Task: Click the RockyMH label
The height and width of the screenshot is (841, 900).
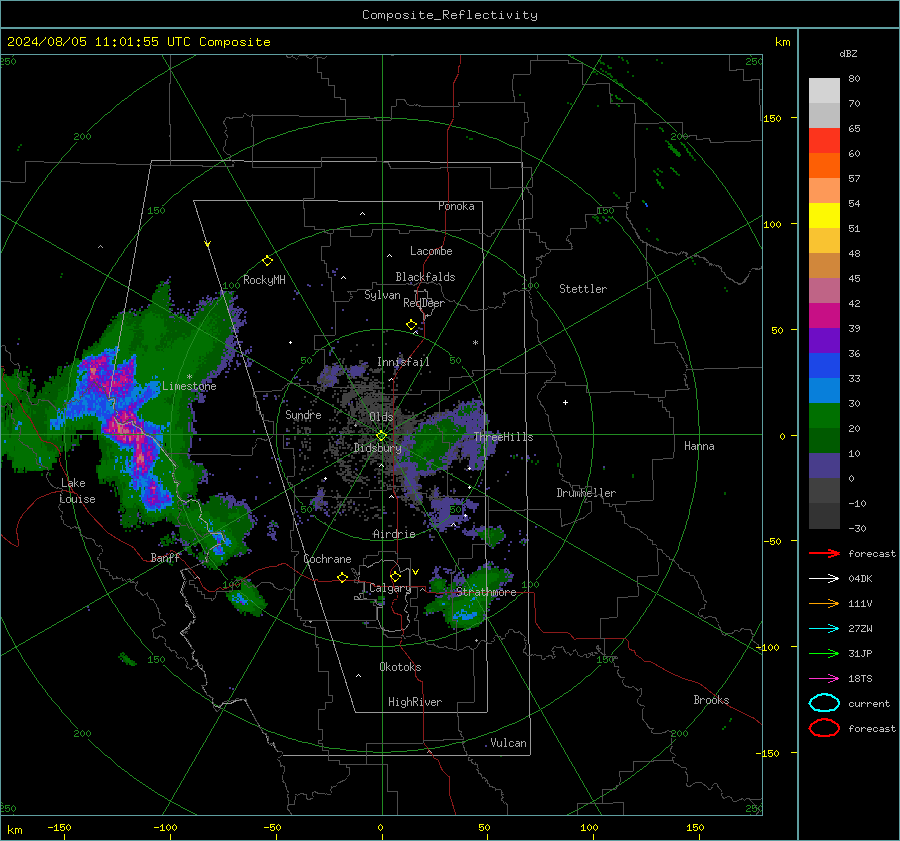Action: point(264,280)
